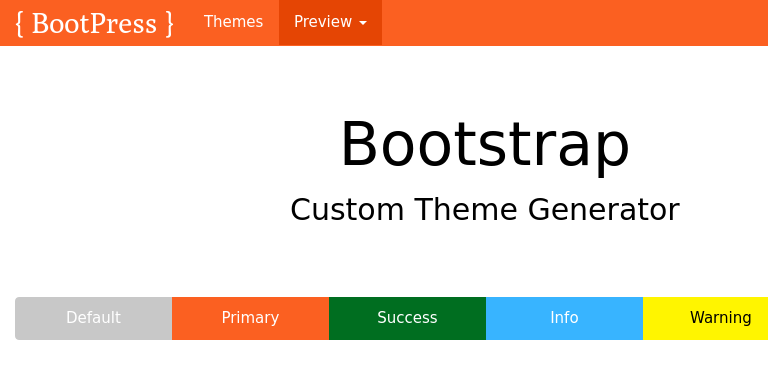Expand the Preview dropdown menu
768x384 pixels.
[330, 23]
